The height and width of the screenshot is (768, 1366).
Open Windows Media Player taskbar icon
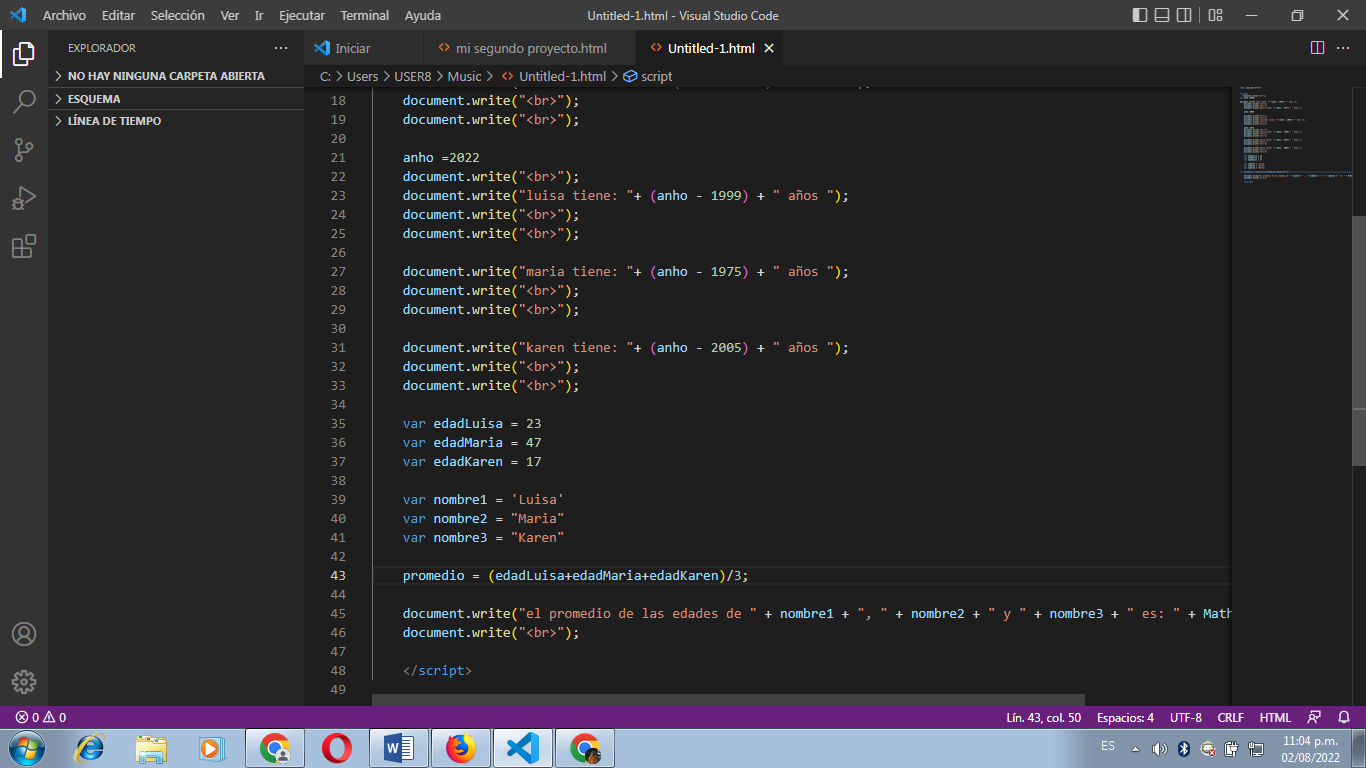(211, 748)
